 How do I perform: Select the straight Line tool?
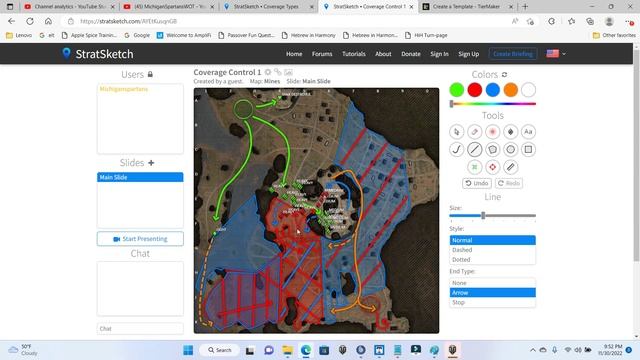coord(474,149)
